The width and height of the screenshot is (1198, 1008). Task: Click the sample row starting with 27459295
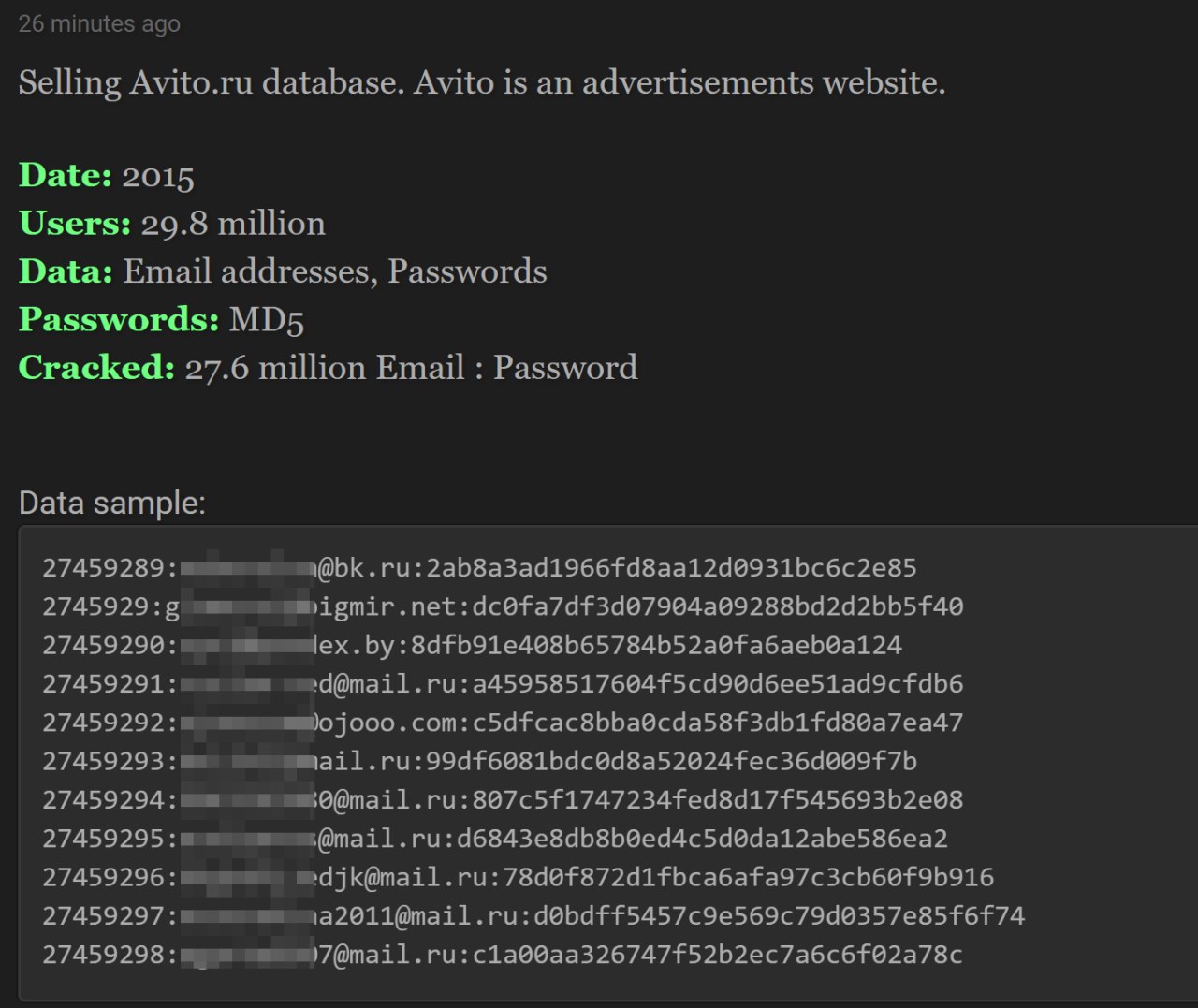coord(495,839)
